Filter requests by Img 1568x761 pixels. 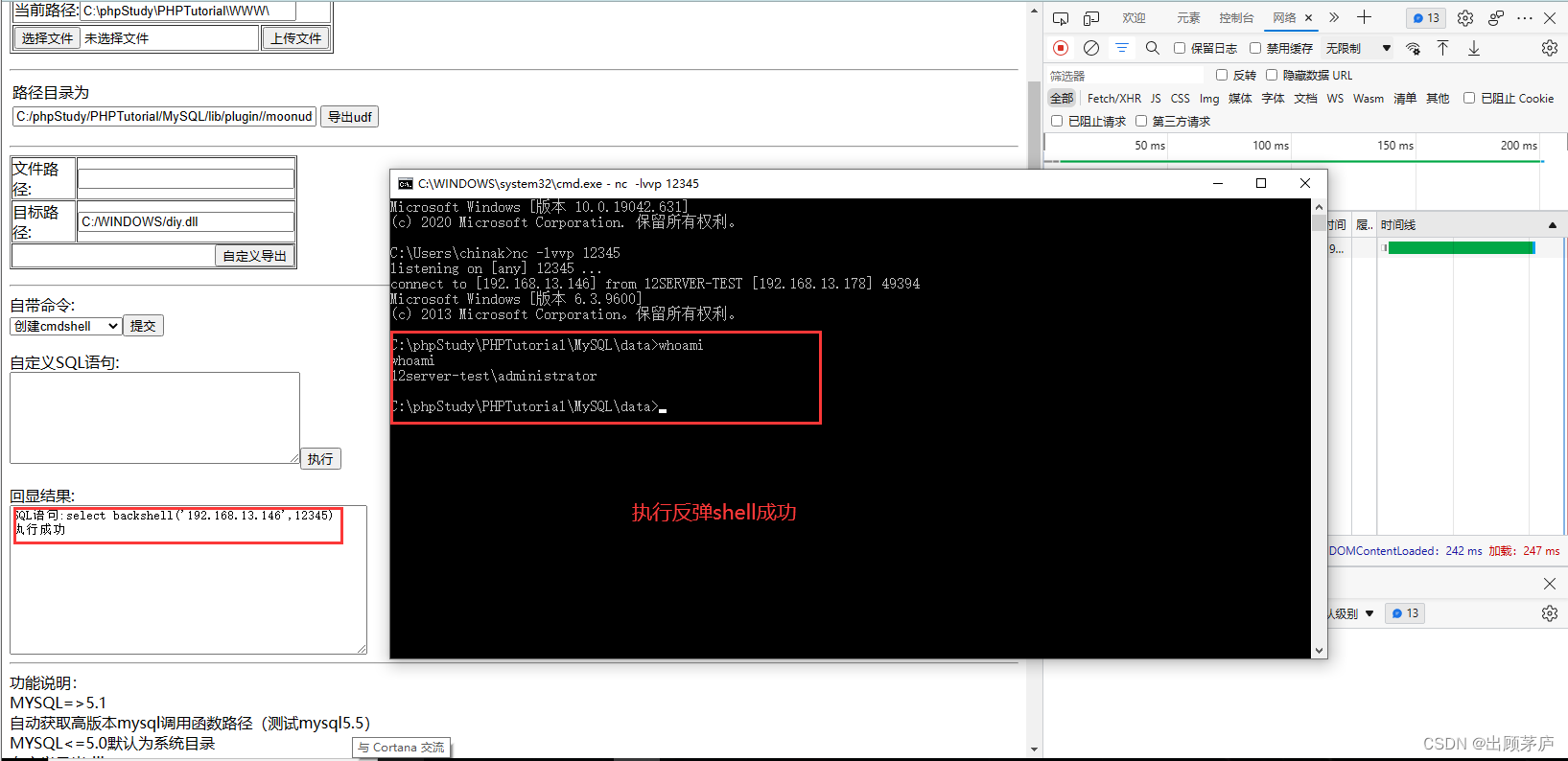click(1209, 99)
